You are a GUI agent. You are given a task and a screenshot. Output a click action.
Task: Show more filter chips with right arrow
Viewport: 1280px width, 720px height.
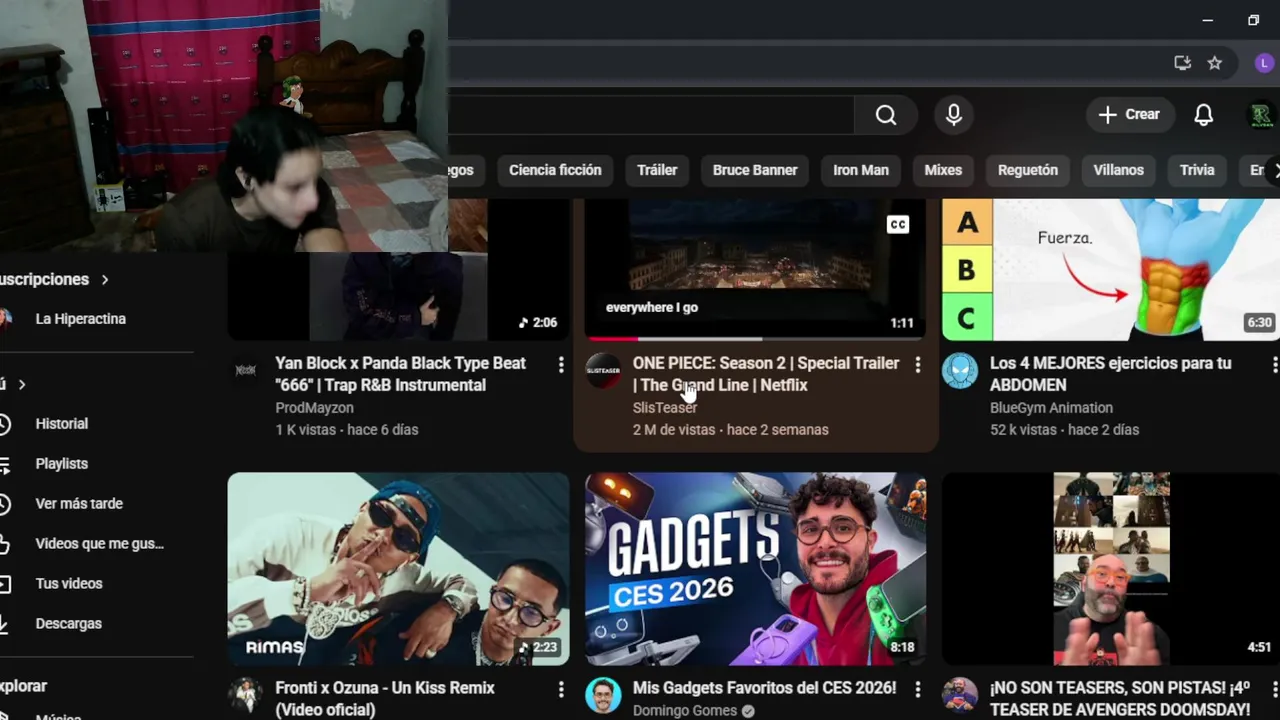(1274, 171)
